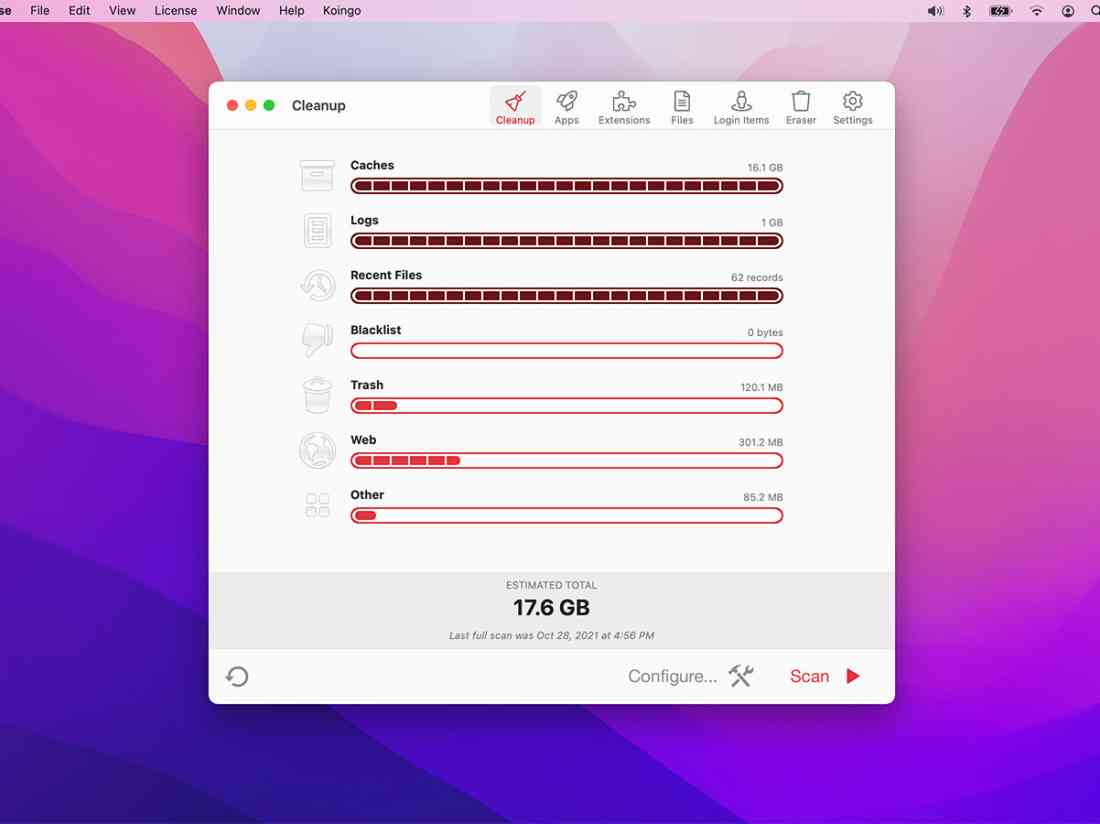Open the Extensions section

coord(624,105)
